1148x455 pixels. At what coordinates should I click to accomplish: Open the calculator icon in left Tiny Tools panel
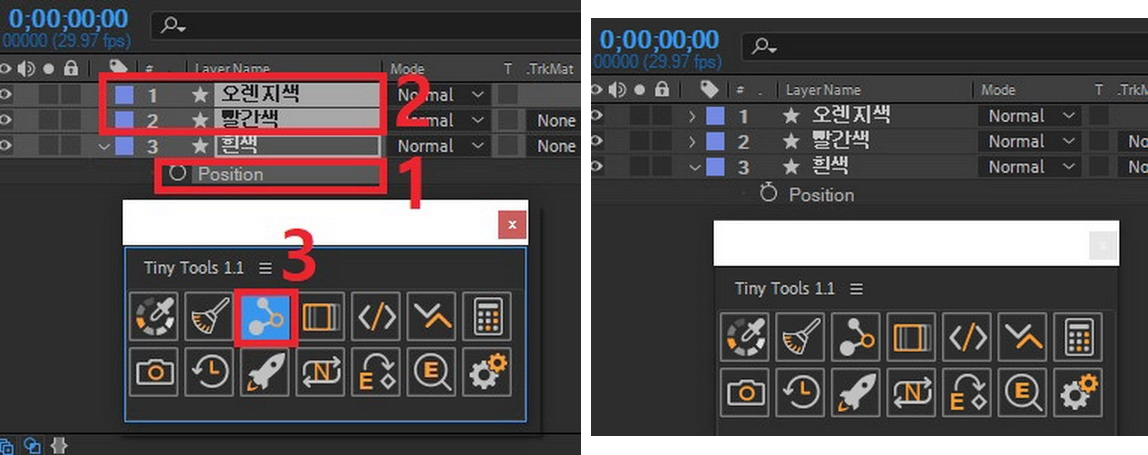pyautogui.click(x=488, y=317)
